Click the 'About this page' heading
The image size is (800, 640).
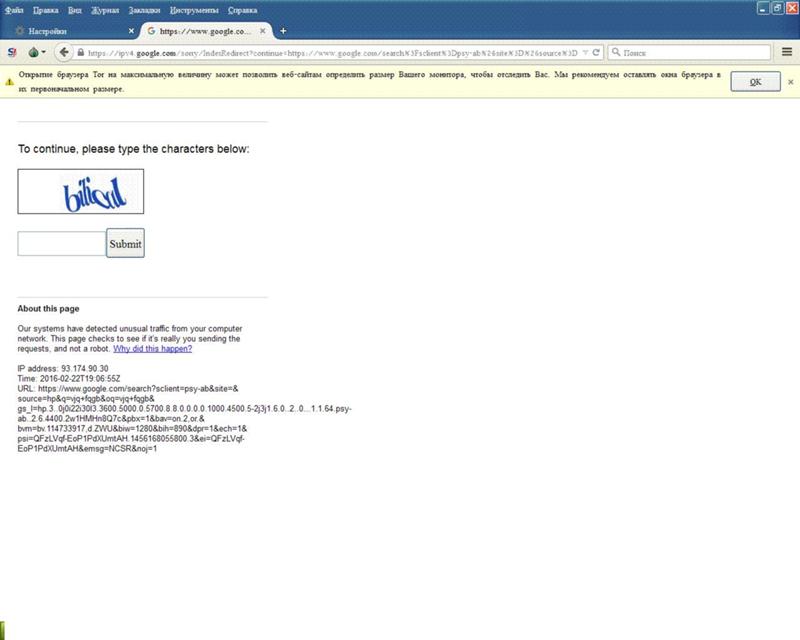pos(48,308)
